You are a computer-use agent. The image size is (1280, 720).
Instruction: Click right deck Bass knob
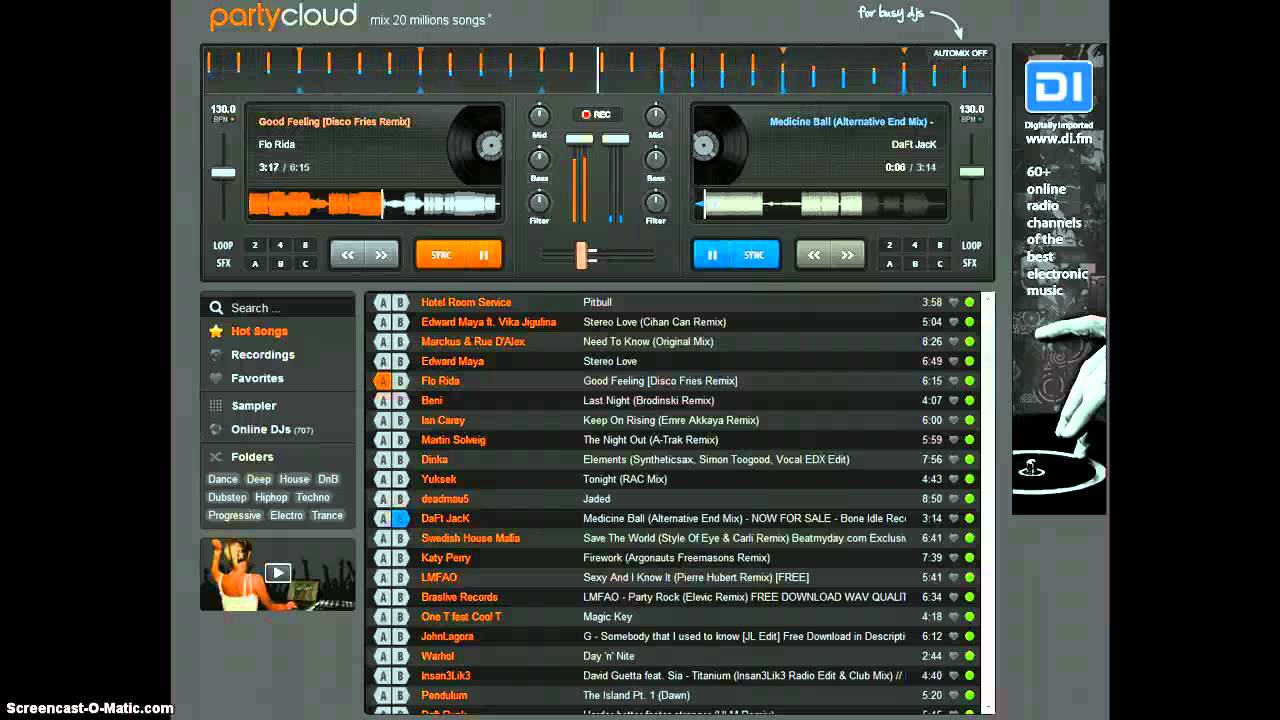click(x=655, y=159)
